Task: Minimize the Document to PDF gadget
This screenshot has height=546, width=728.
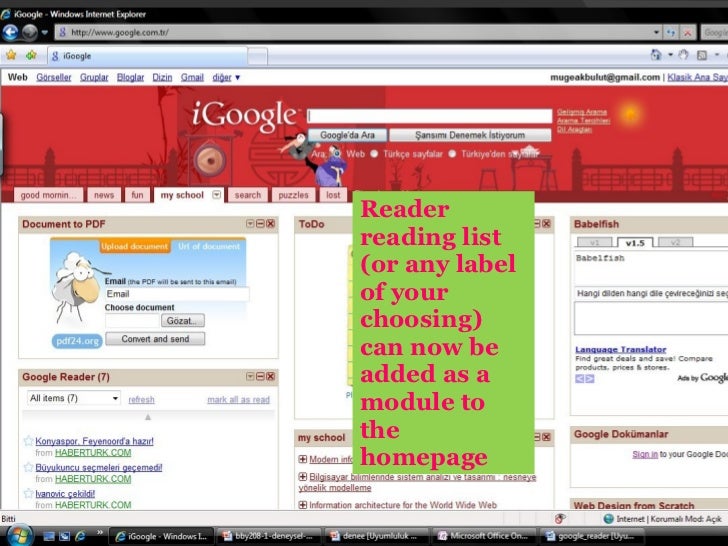Action: 260,224
